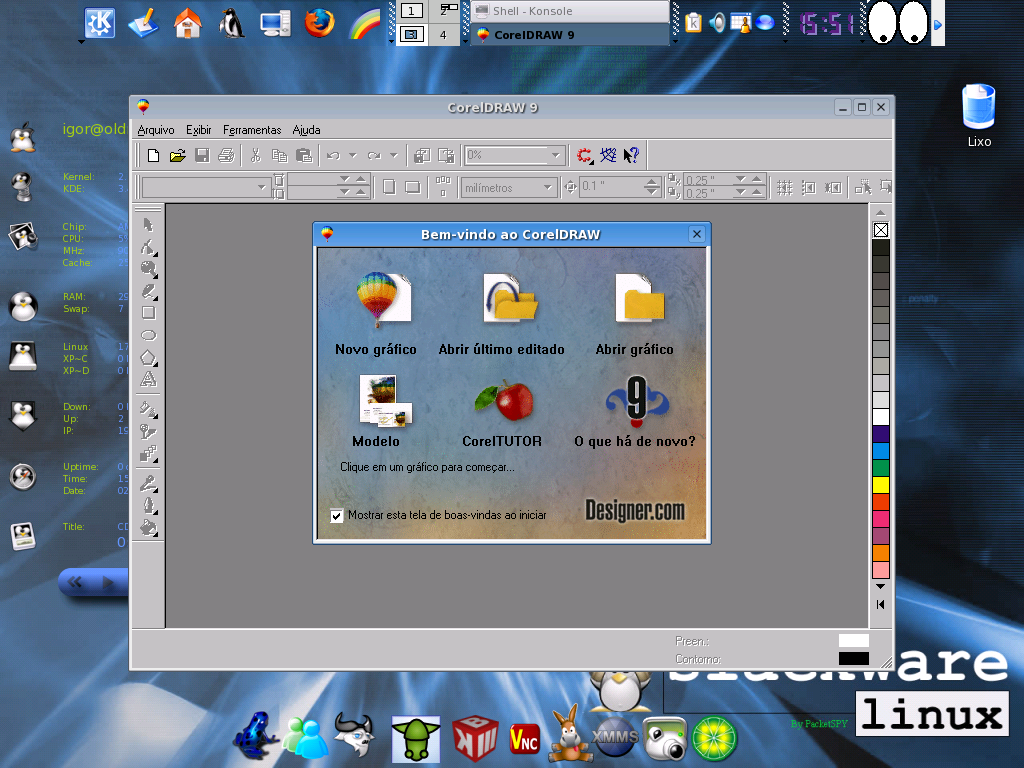
Task: Activate the What's This help pointer
Action: click(632, 155)
